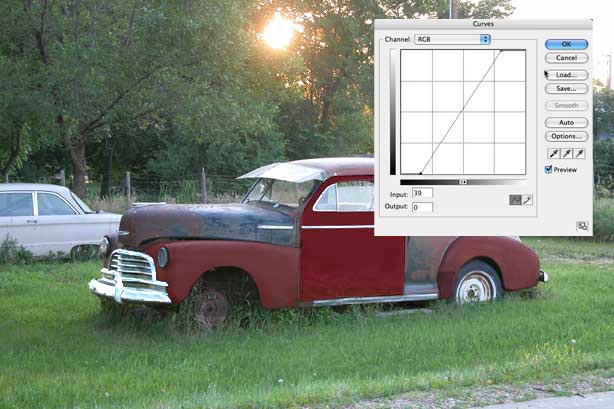Open the Channel RGB dropdown
Image resolution: width=614 pixels, height=409 pixels.
pos(452,39)
